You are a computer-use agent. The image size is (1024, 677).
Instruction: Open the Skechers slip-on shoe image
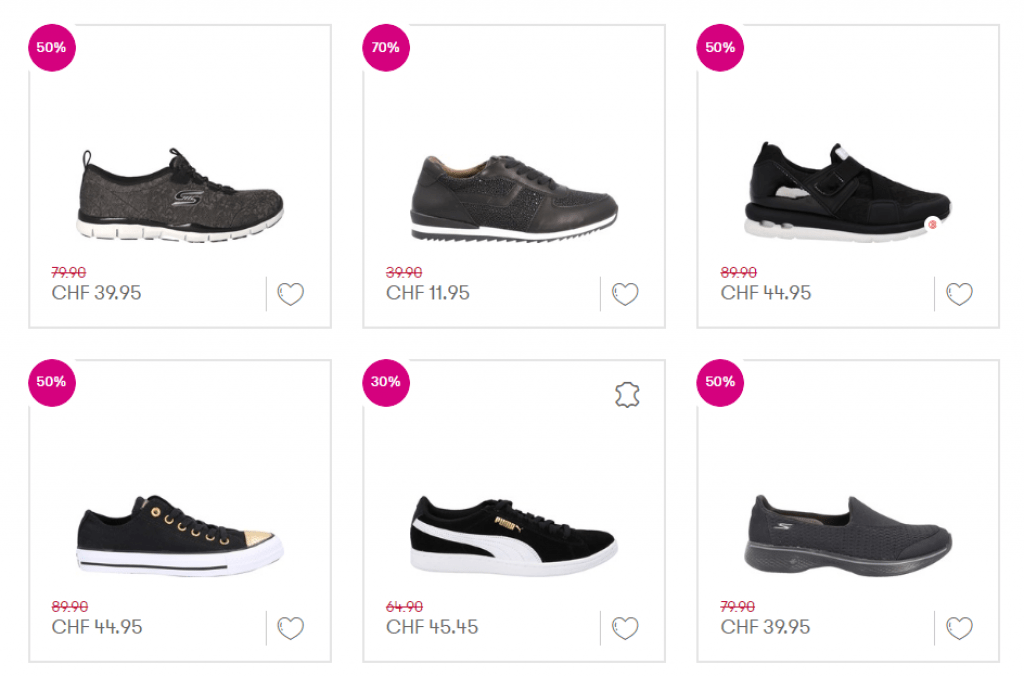point(848,531)
